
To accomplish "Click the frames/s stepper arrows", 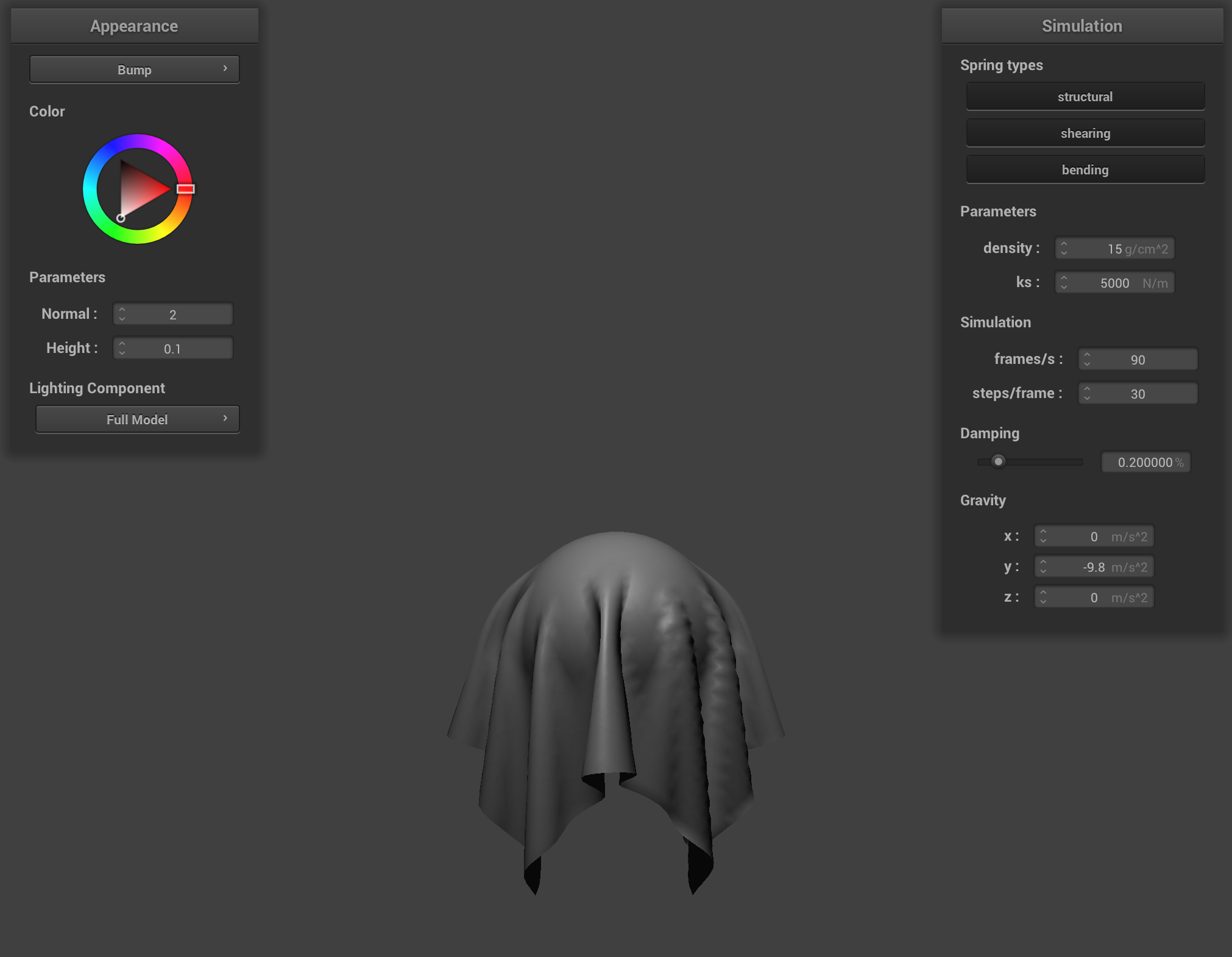I will [1087, 359].
